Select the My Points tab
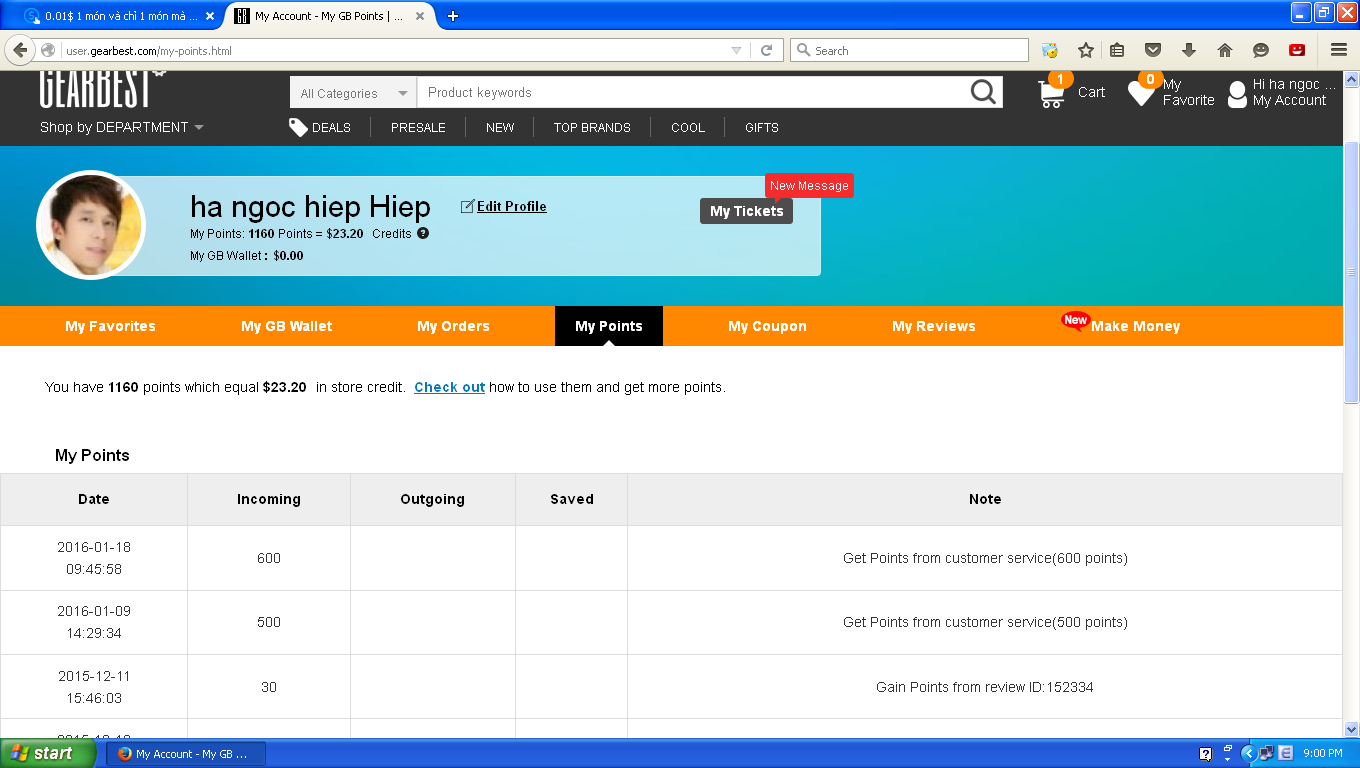The image size is (1360, 768). [x=609, y=326]
